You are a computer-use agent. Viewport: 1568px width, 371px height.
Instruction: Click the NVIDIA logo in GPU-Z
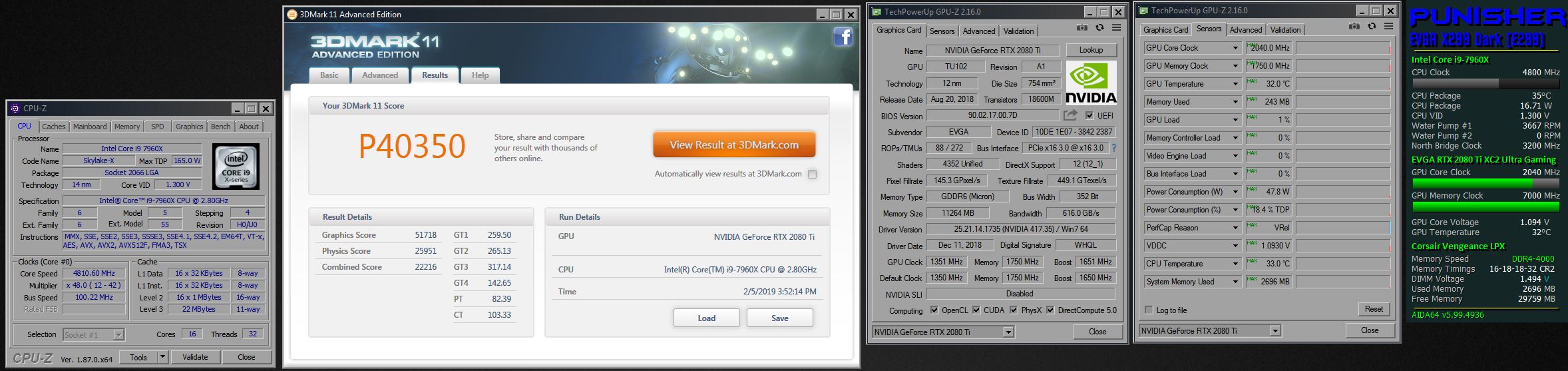(1091, 83)
